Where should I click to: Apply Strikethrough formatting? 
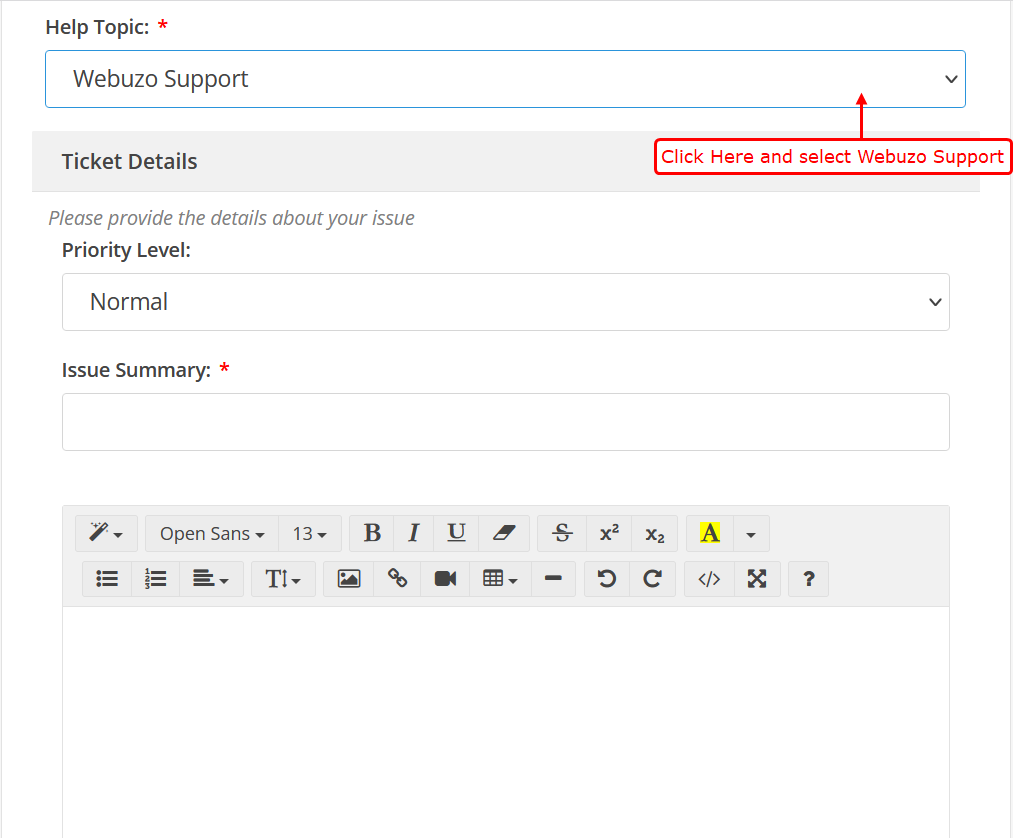562,534
